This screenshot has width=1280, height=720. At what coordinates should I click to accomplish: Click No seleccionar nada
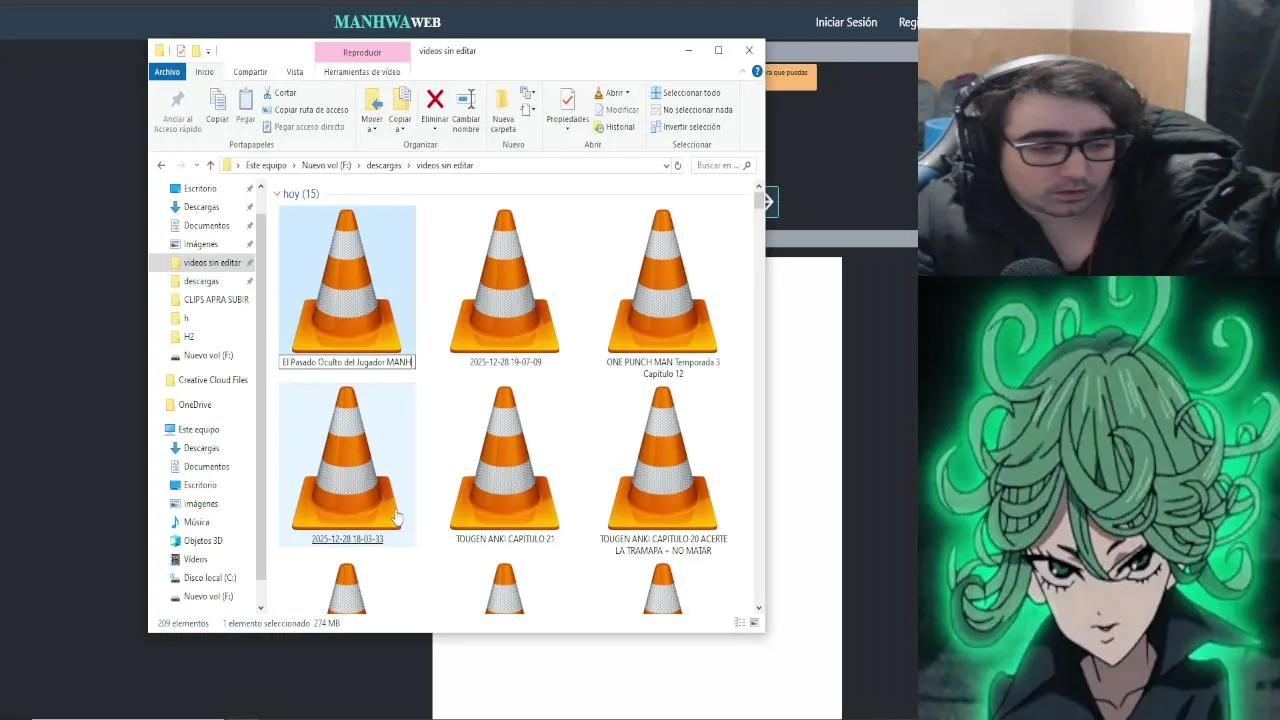tap(691, 110)
